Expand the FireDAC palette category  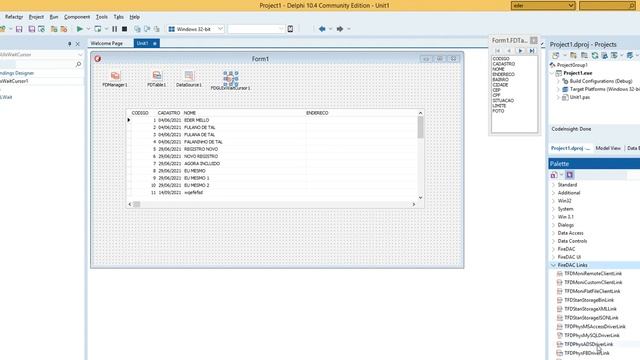[x=553, y=249]
